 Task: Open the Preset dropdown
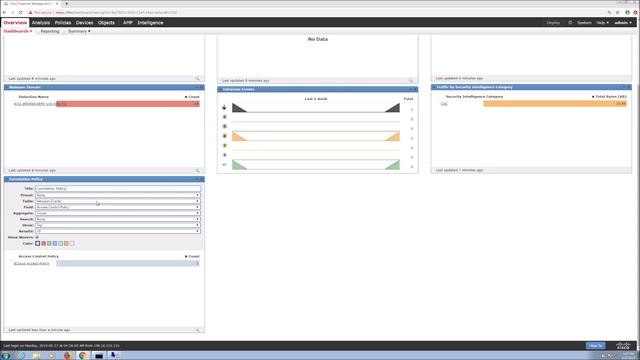point(118,195)
